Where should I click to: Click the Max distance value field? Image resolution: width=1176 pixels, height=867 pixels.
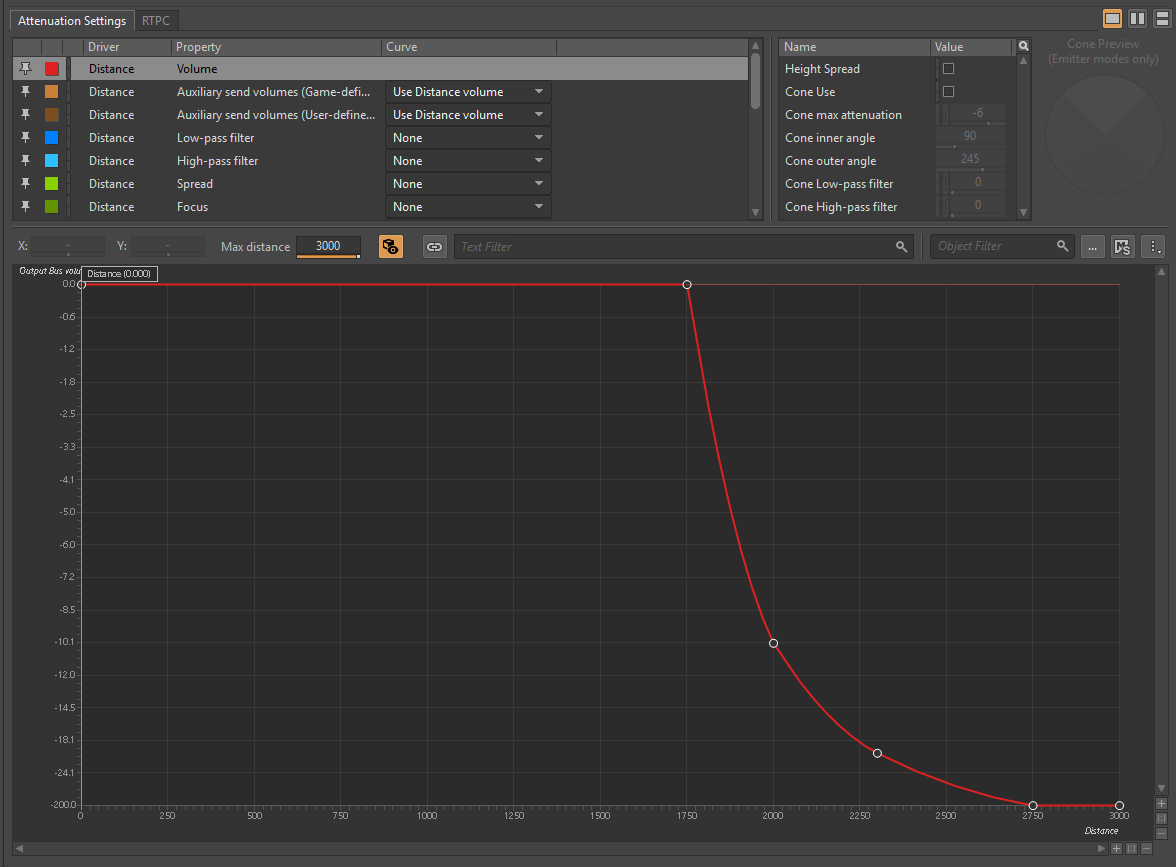point(328,246)
